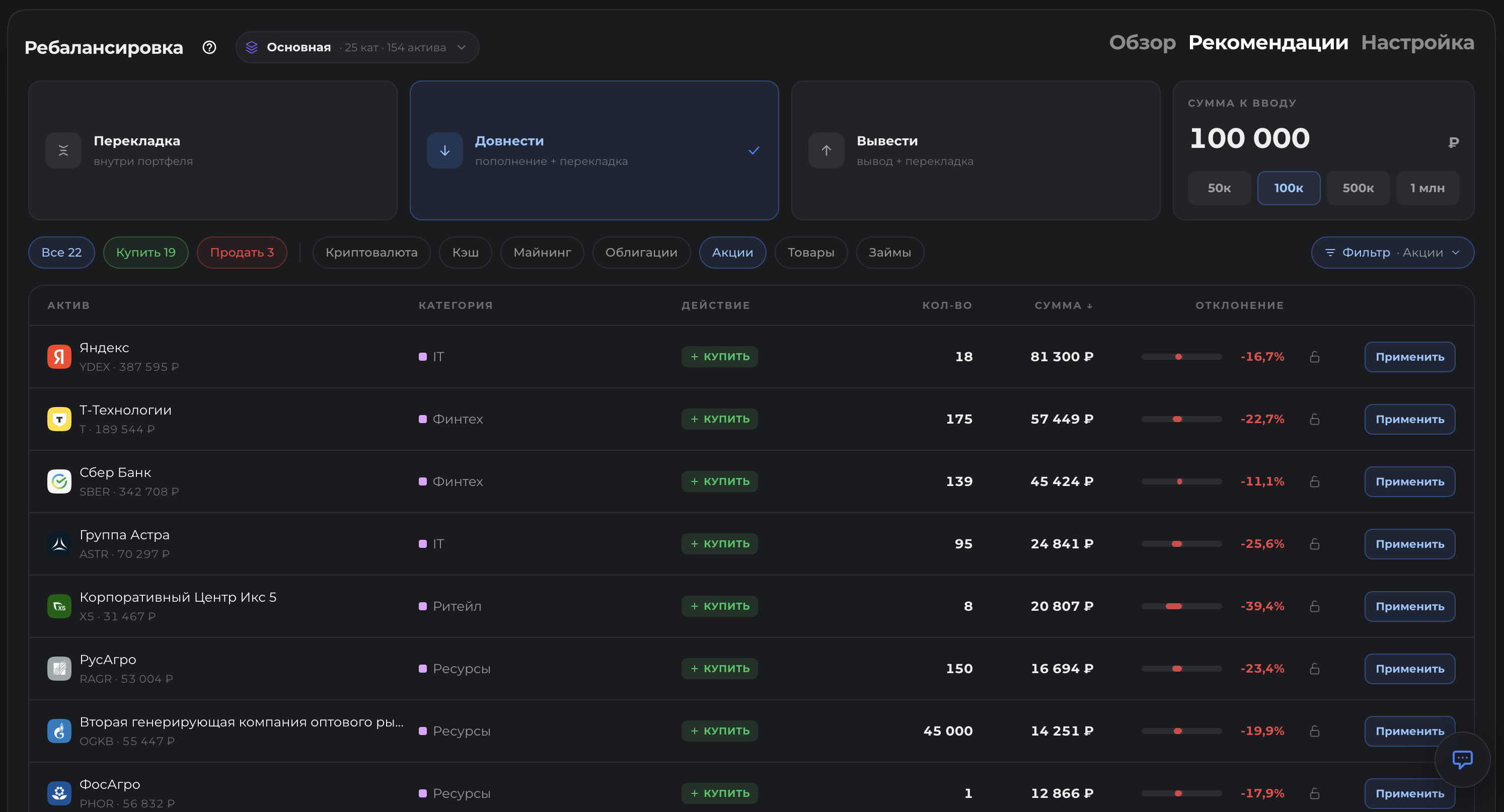Image resolution: width=1504 pixels, height=812 pixels.
Task: Switch to the Рекомендации tab
Action: click(x=1268, y=43)
